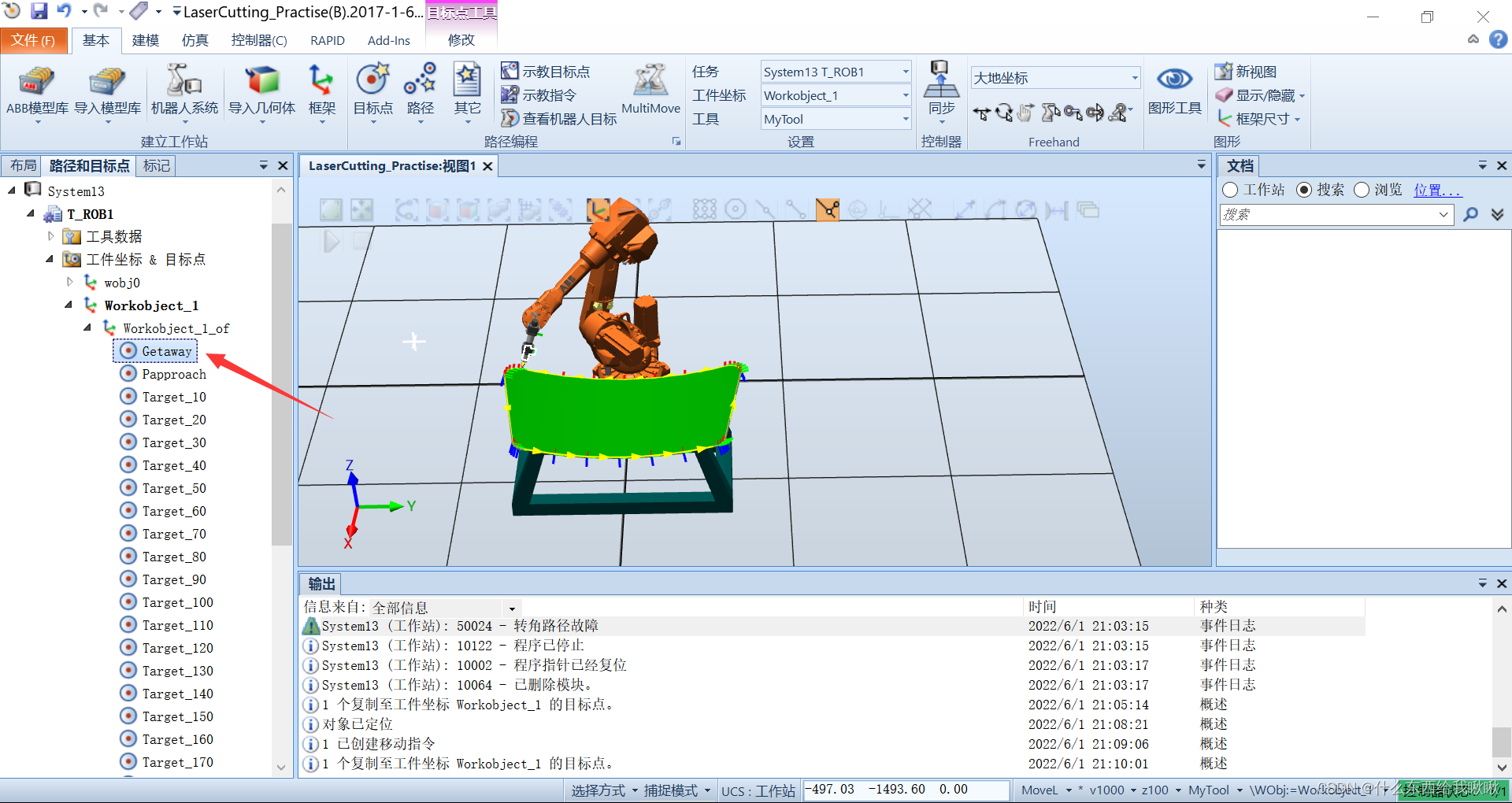The width and height of the screenshot is (1512, 803).
Task: Click the help question mark icon
Action: point(1498,39)
